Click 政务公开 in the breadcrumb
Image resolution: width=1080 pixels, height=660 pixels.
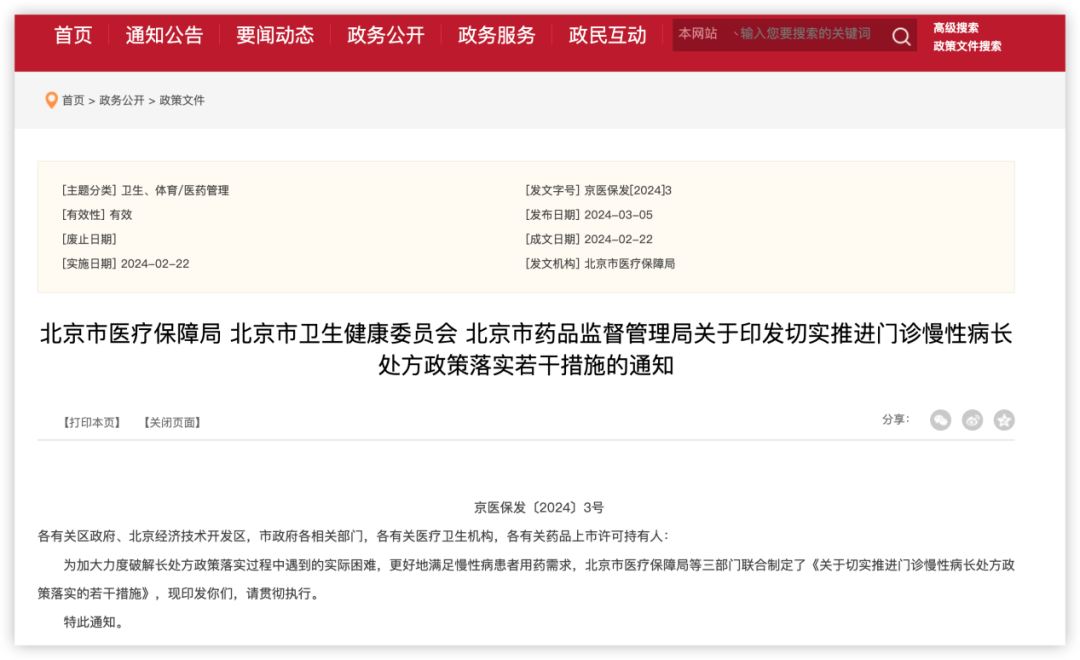pos(122,101)
